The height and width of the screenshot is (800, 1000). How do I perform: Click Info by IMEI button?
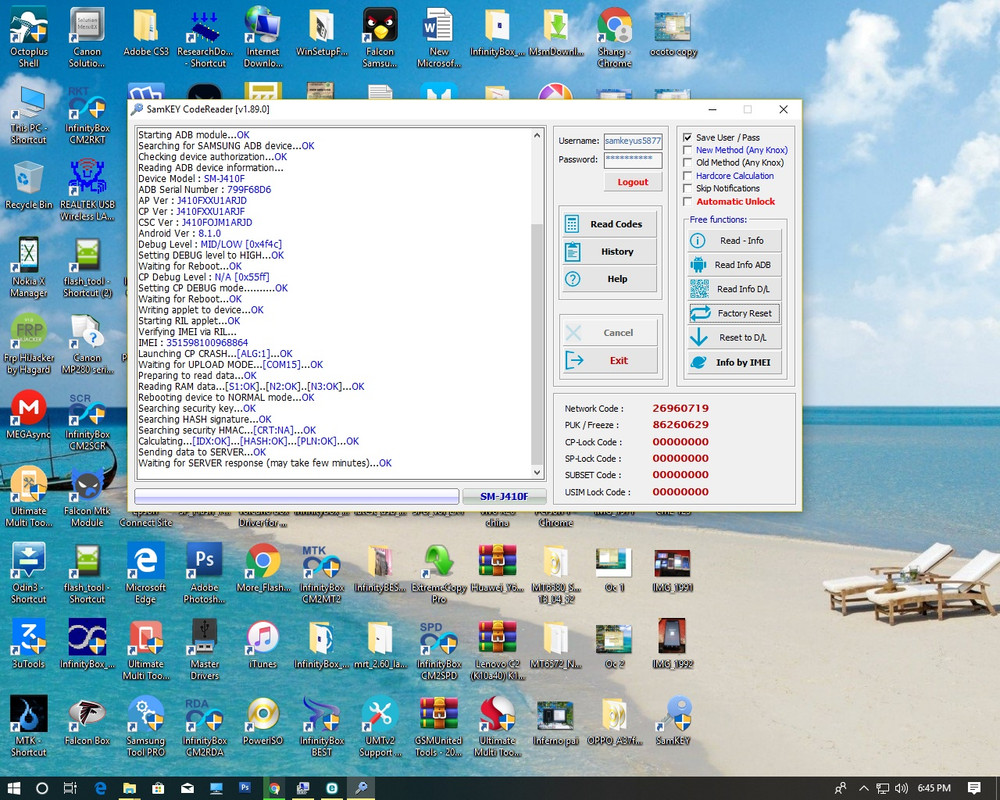coord(734,362)
